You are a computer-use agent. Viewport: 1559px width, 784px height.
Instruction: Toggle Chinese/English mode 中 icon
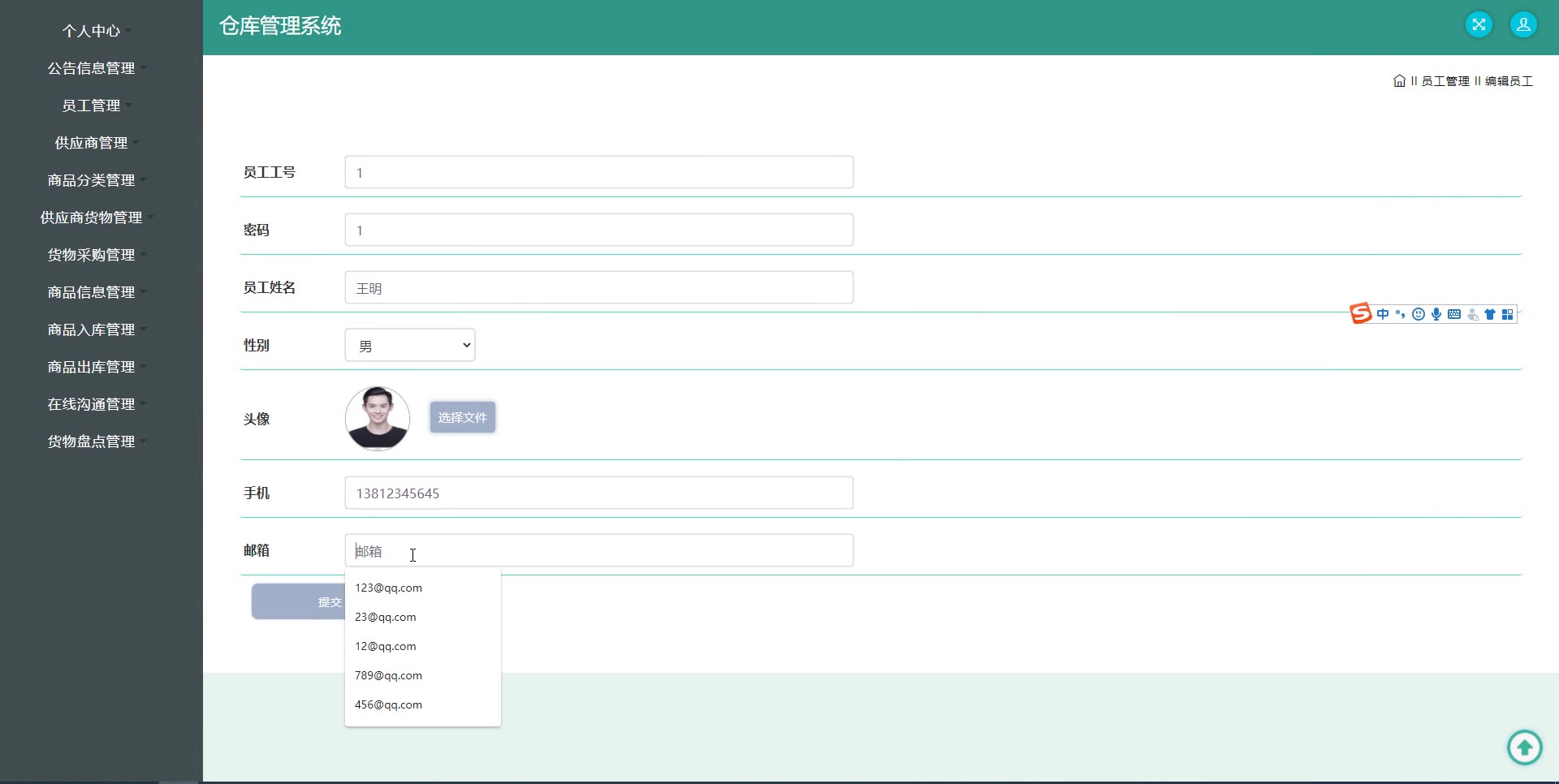point(1383,314)
